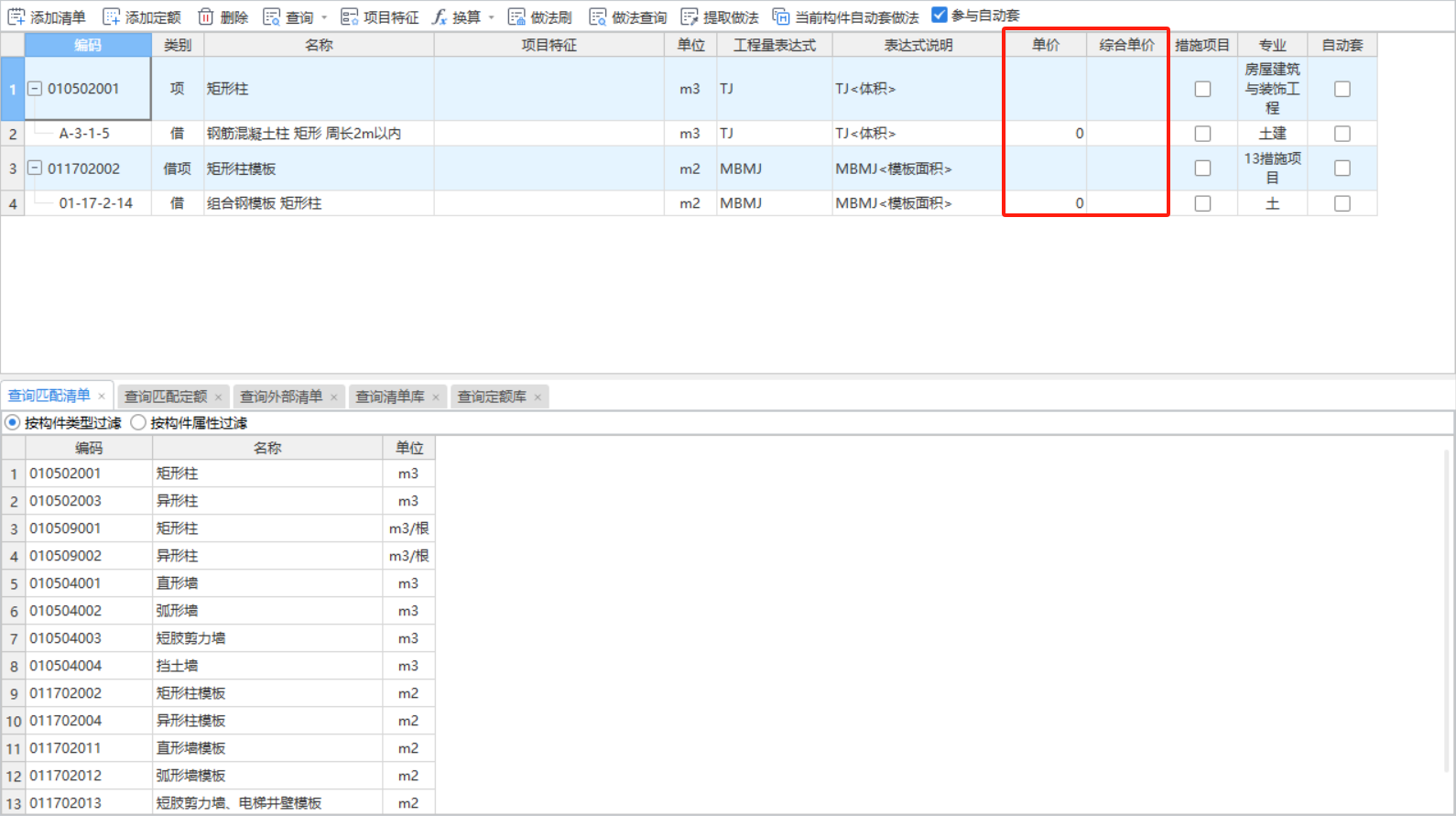Close the 查询定额库 tab
Screen dimensions: 1456x816
click(x=538, y=397)
